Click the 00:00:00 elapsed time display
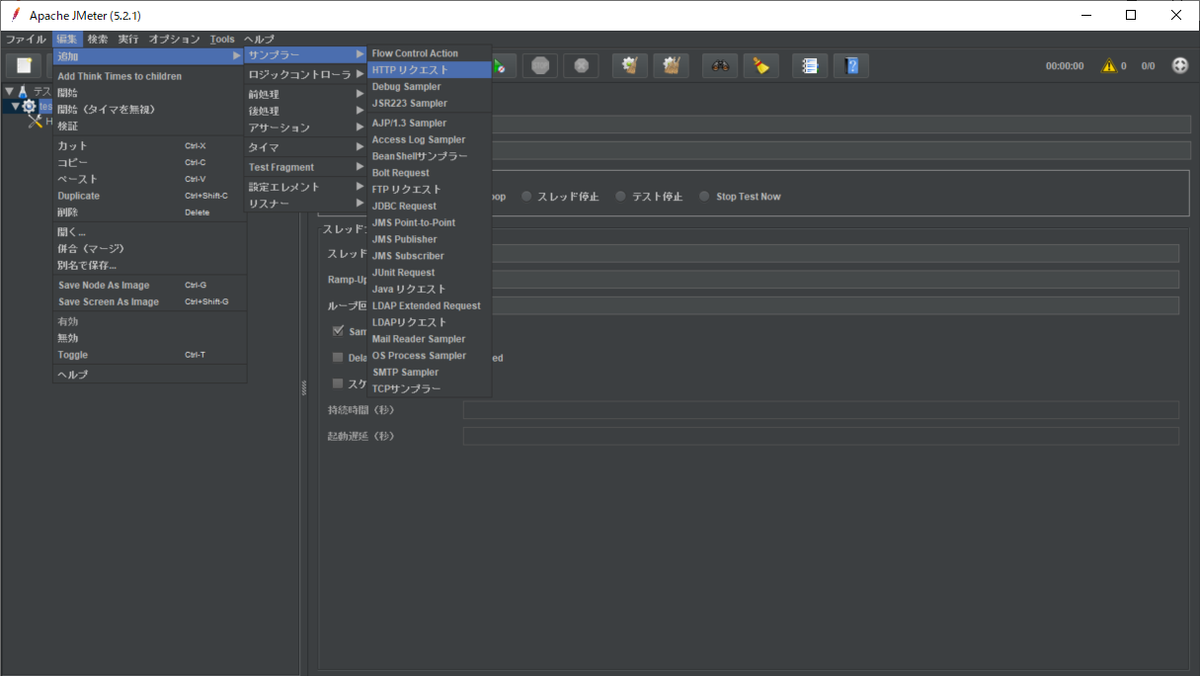The image size is (1200, 676). [1065, 66]
